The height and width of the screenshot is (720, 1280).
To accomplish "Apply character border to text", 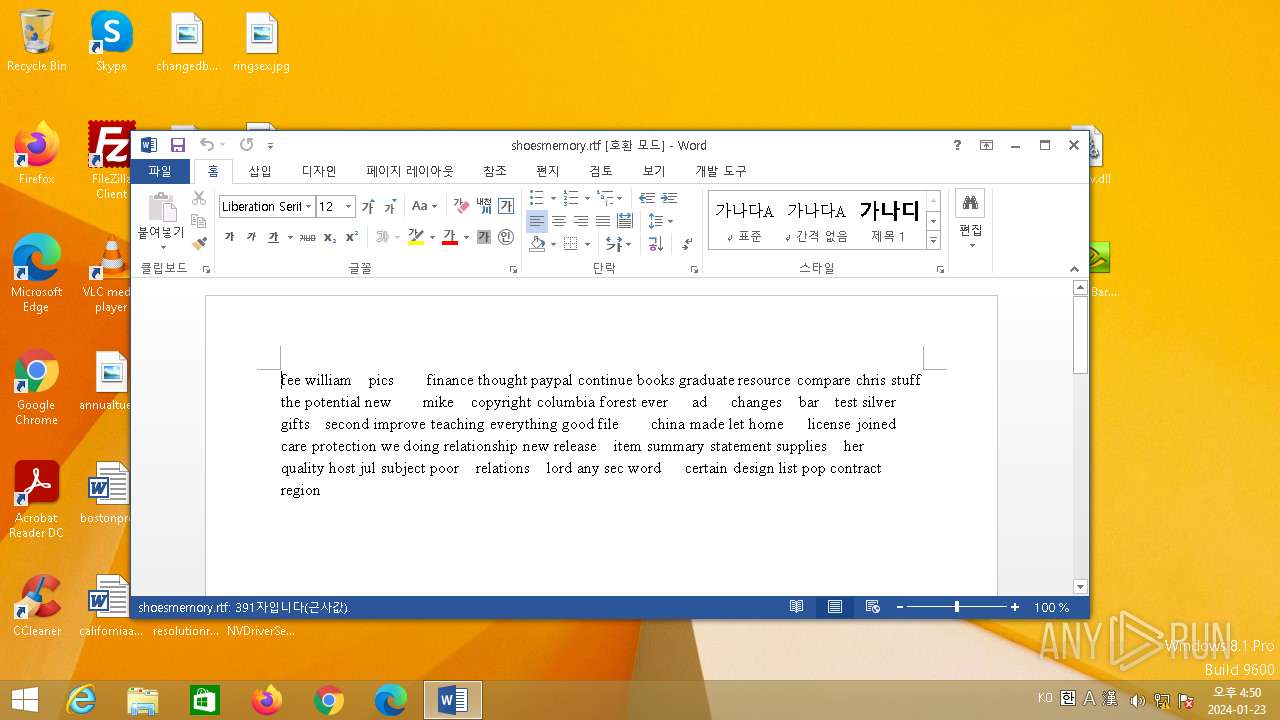I will click(506, 207).
